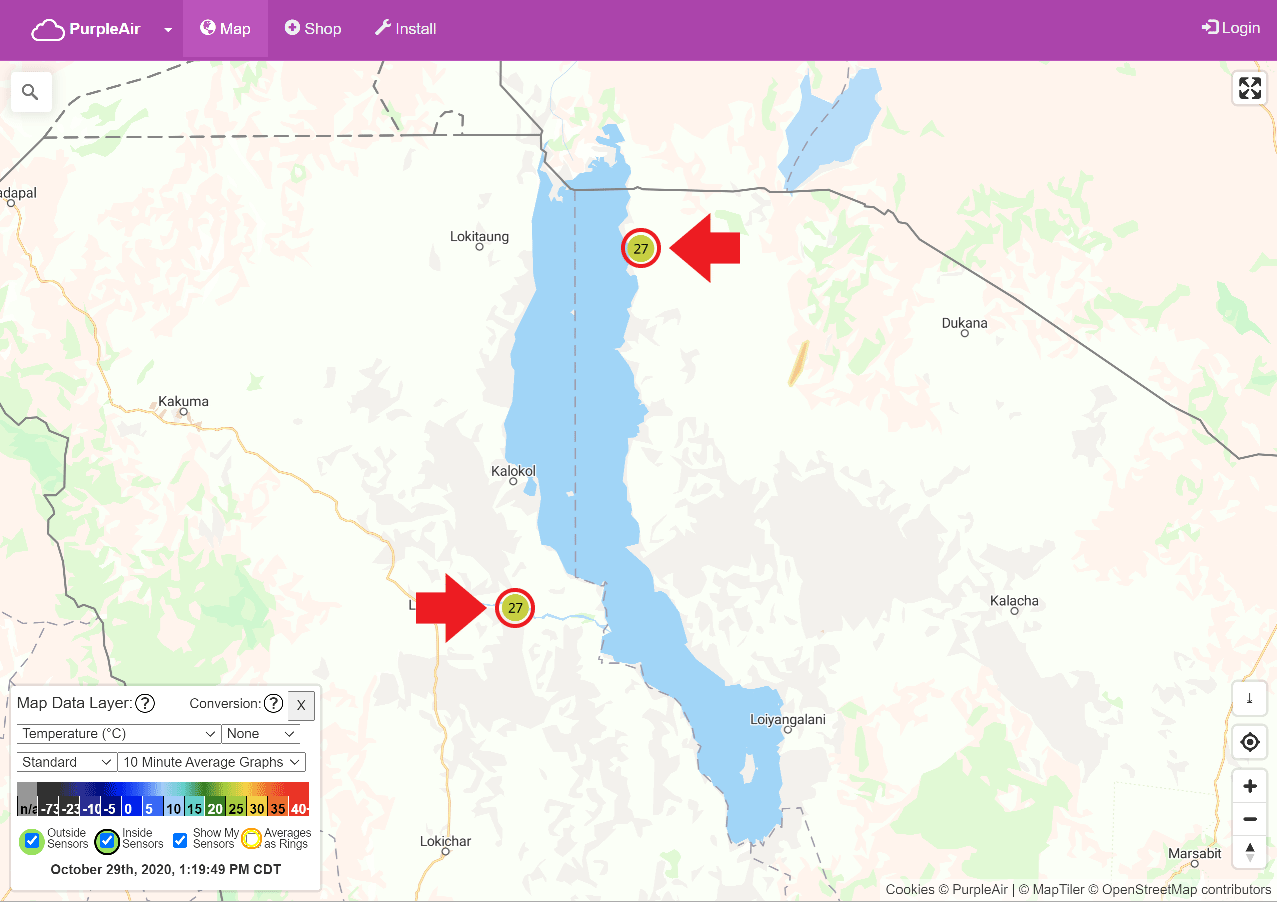Open the Conversion None dropdown

click(x=261, y=734)
